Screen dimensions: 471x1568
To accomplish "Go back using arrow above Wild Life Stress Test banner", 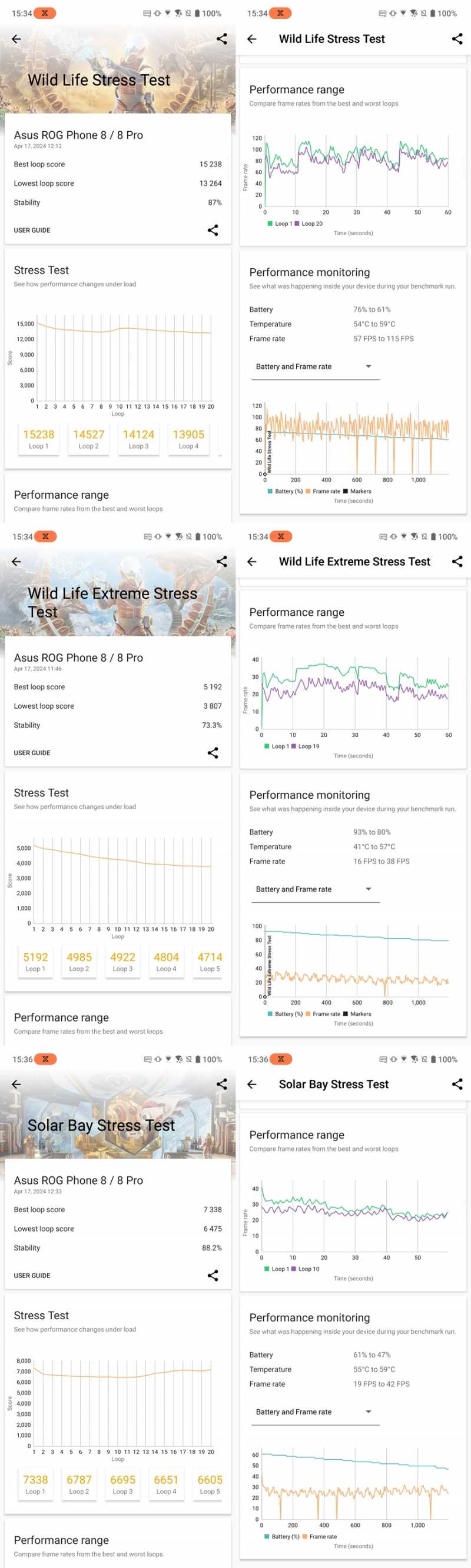I will point(16,39).
